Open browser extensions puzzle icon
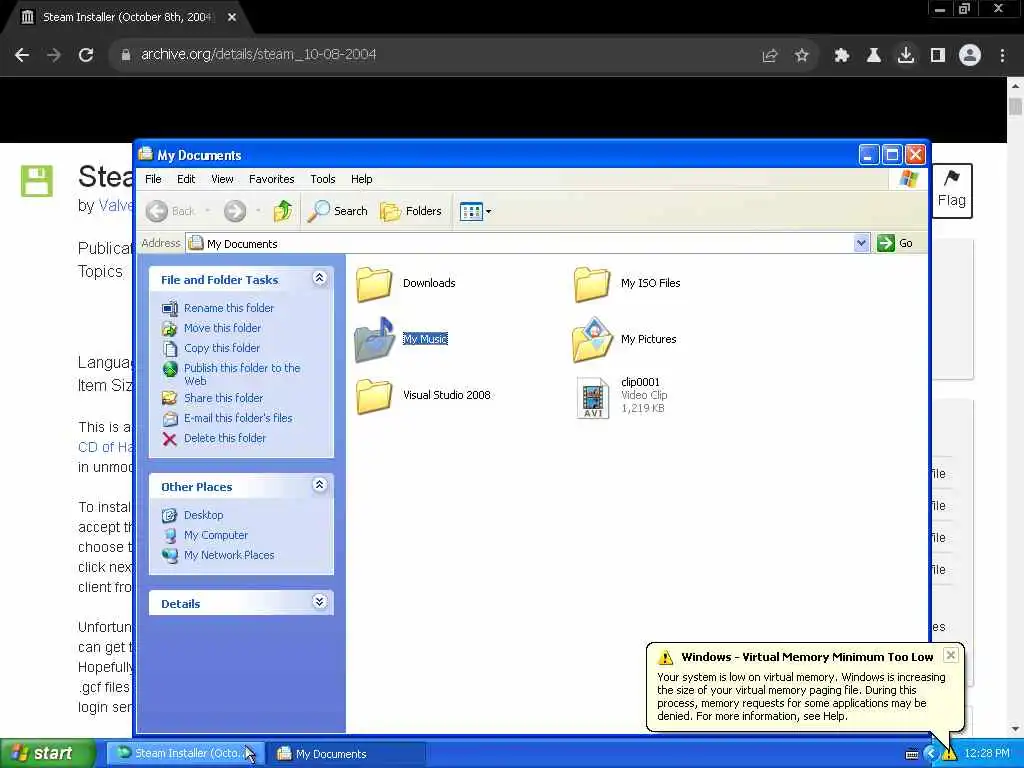Image resolution: width=1024 pixels, height=768 pixels. (841, 55)
